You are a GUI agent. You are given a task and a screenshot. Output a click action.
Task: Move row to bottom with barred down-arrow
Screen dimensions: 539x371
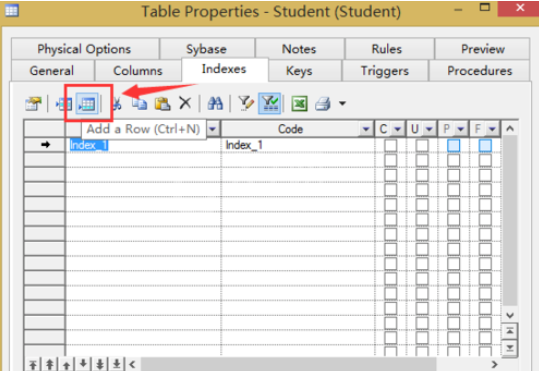coord(117,364)
